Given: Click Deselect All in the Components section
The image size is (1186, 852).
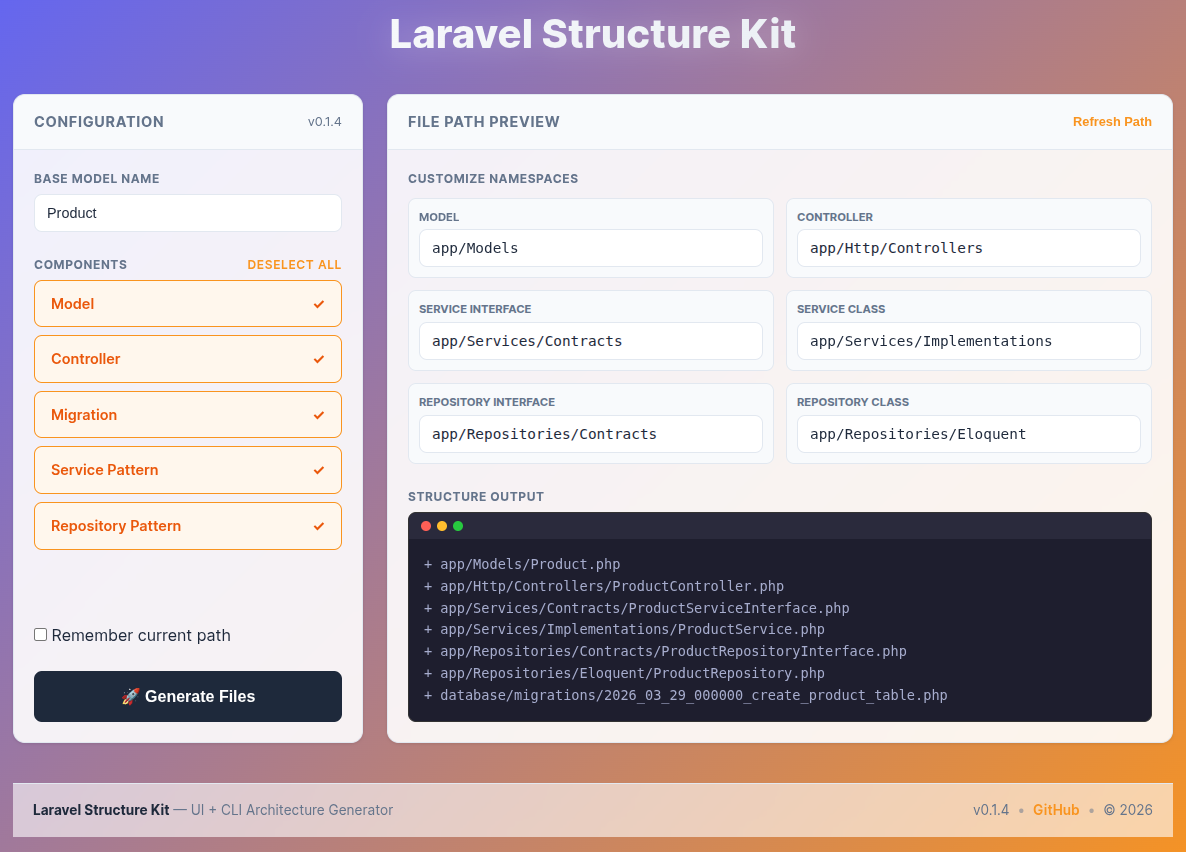Looking at the screenshot, I should [x=293, y=264].
